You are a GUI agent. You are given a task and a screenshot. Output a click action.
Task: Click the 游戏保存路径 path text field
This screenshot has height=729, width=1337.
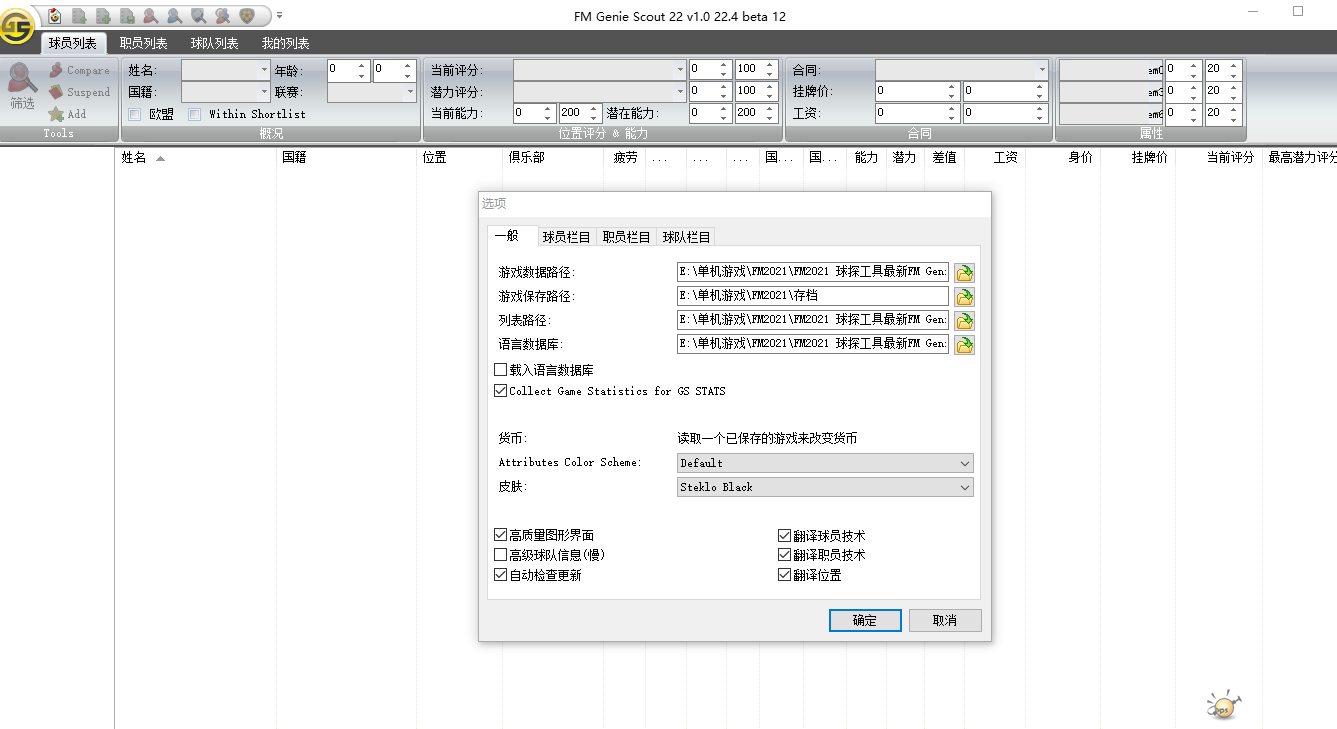pyautogui.click(x=812, y=296)
